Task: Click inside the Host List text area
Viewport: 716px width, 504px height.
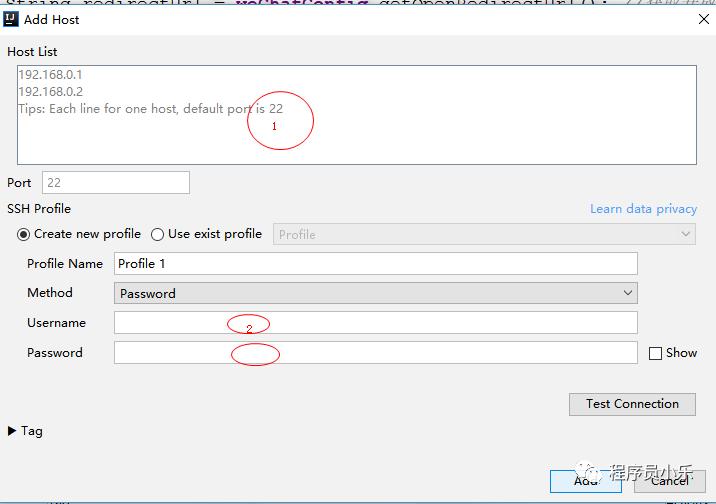Action: click(x=357, y=115)
